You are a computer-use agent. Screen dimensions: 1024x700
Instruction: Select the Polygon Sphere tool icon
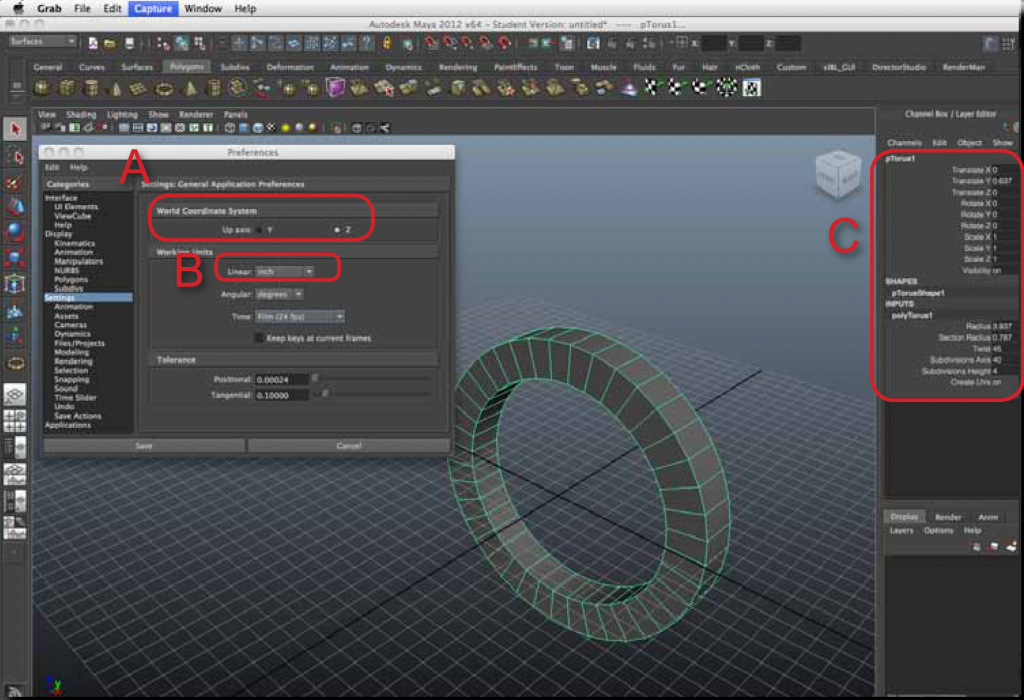coord(43,88)
